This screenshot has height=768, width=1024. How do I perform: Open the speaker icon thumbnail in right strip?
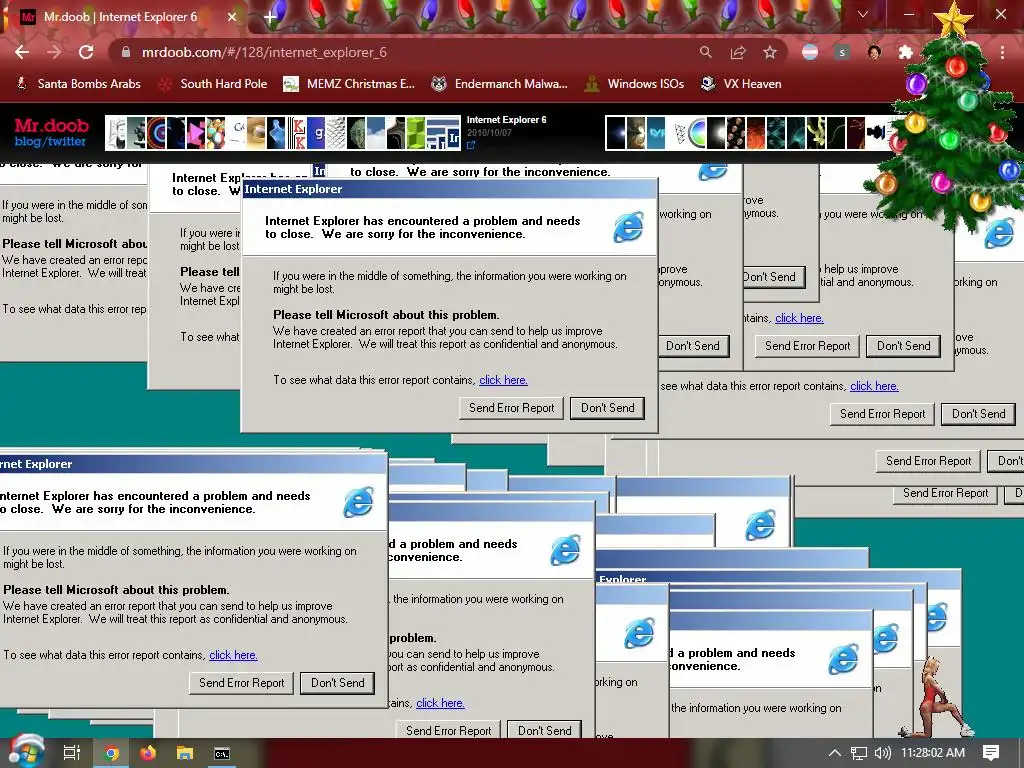(876, 133)
